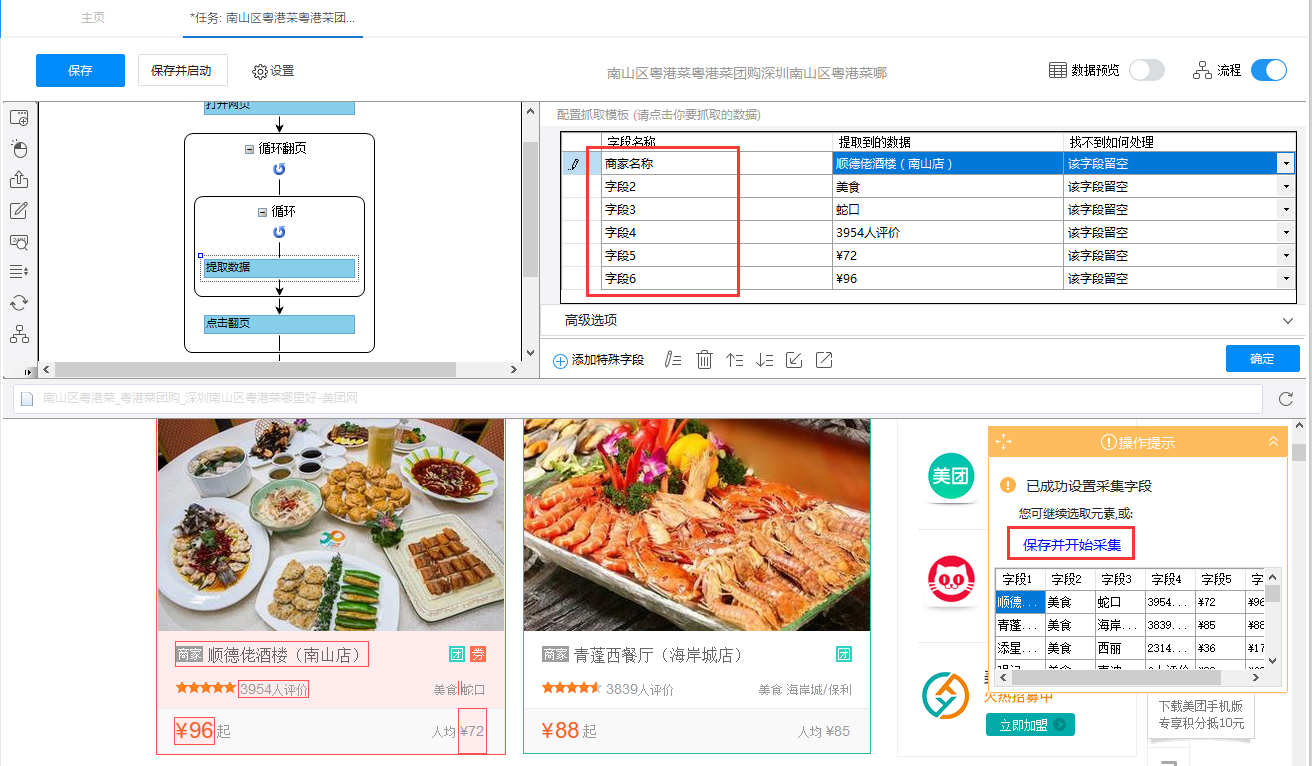Viewport: 1312px width, 766px height.
Task: Click the pencil edit marker on 商家名称 row
Action: [574, 163]
